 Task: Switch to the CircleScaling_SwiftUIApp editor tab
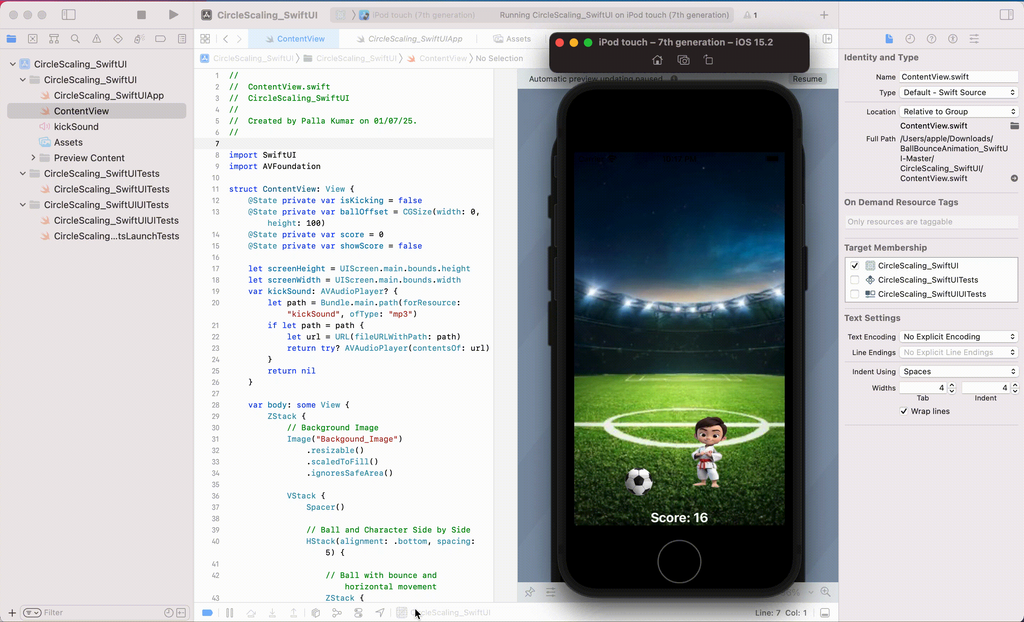point(408,39)
